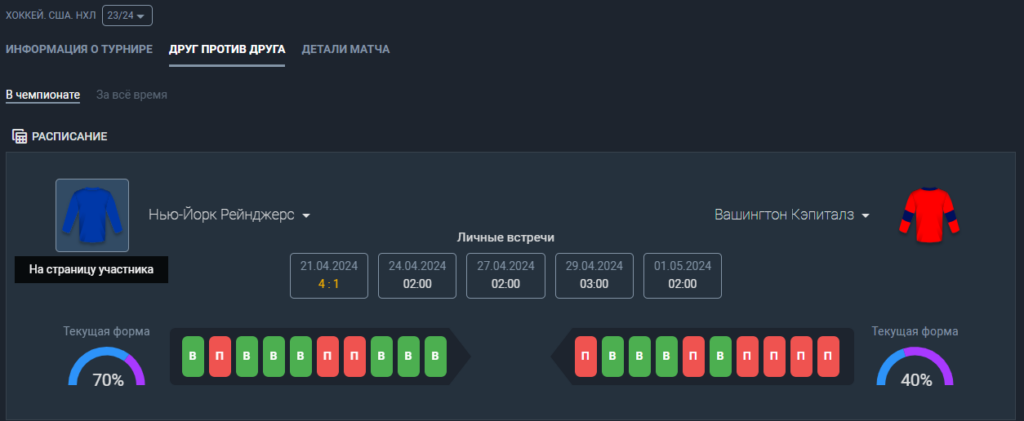Open the 01.05.2024 match card
This screenshot has height=421, width=1024.
682,275
